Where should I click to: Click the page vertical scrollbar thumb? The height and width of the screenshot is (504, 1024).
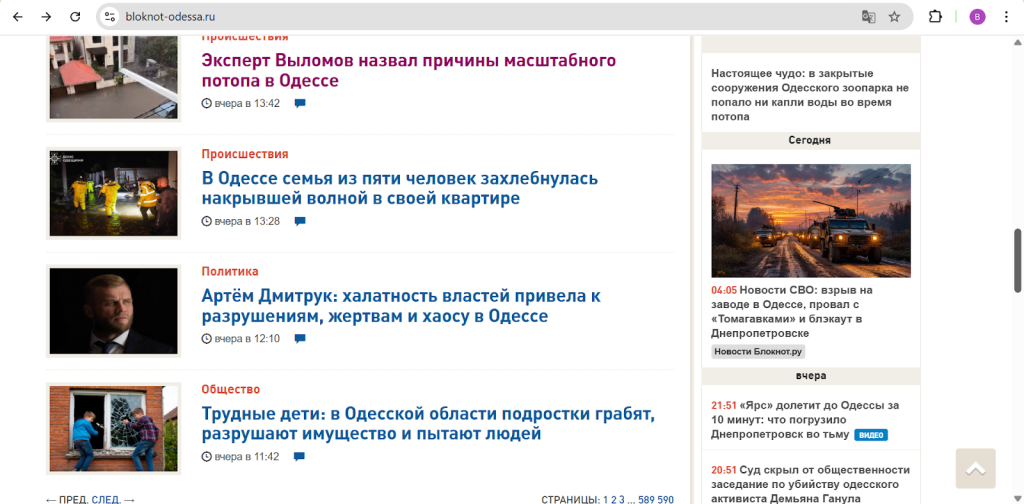click(1018, 260)
